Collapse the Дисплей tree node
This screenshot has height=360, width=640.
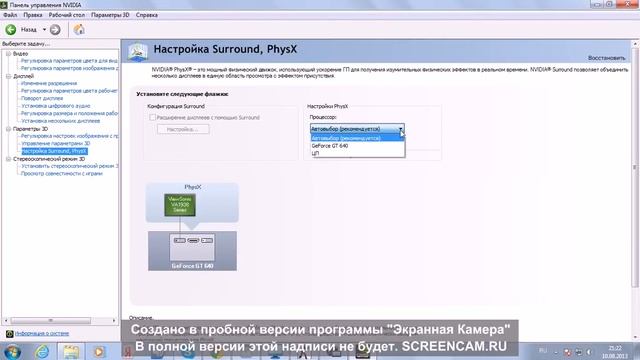pos(8,76)
